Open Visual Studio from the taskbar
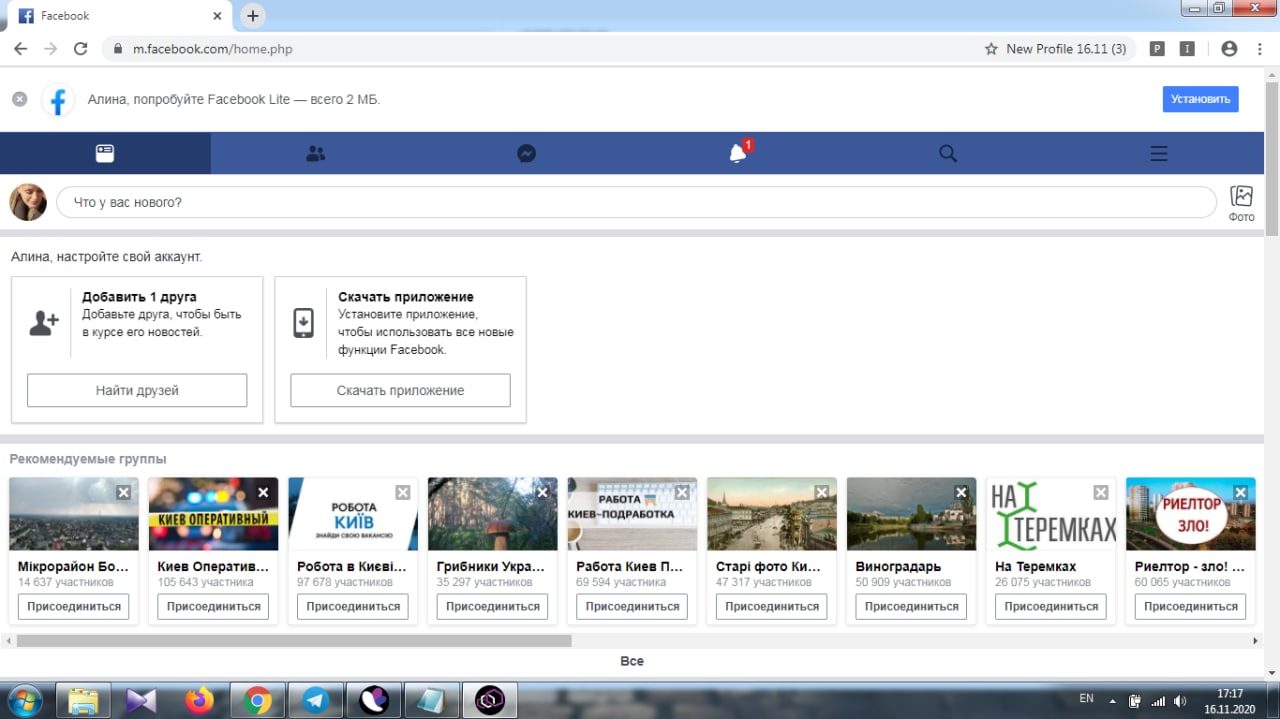Image resolution: width=1280 pixels, height=719 pixels. point(142,700)
